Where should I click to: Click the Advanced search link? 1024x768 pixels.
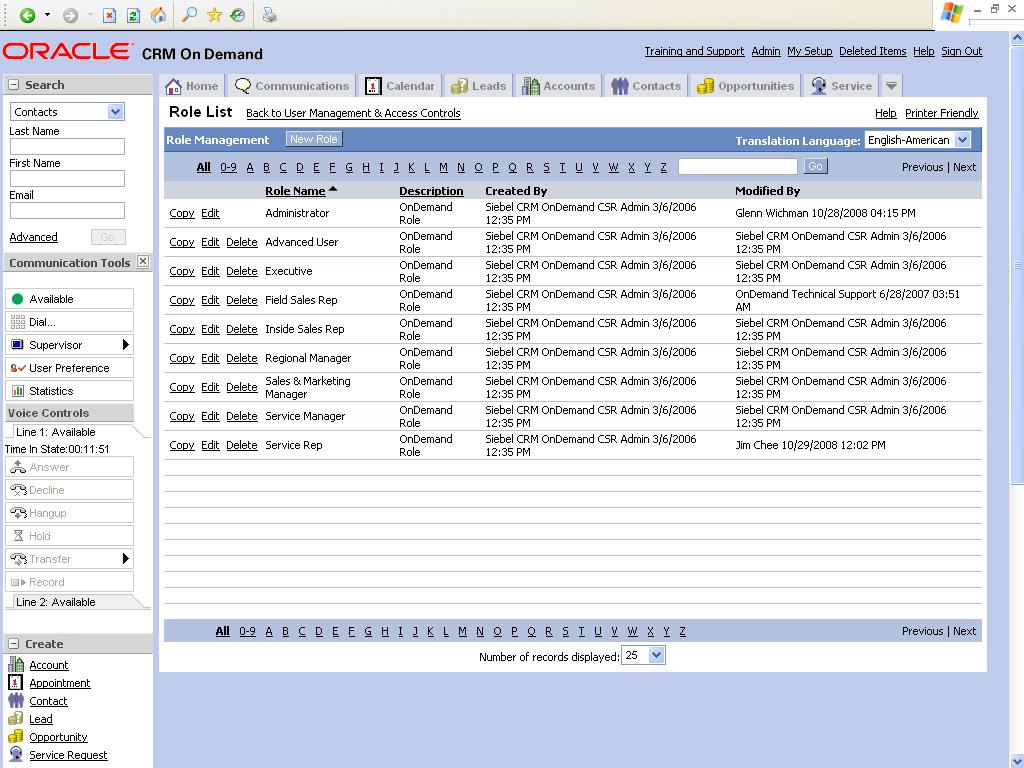point(33,237)
